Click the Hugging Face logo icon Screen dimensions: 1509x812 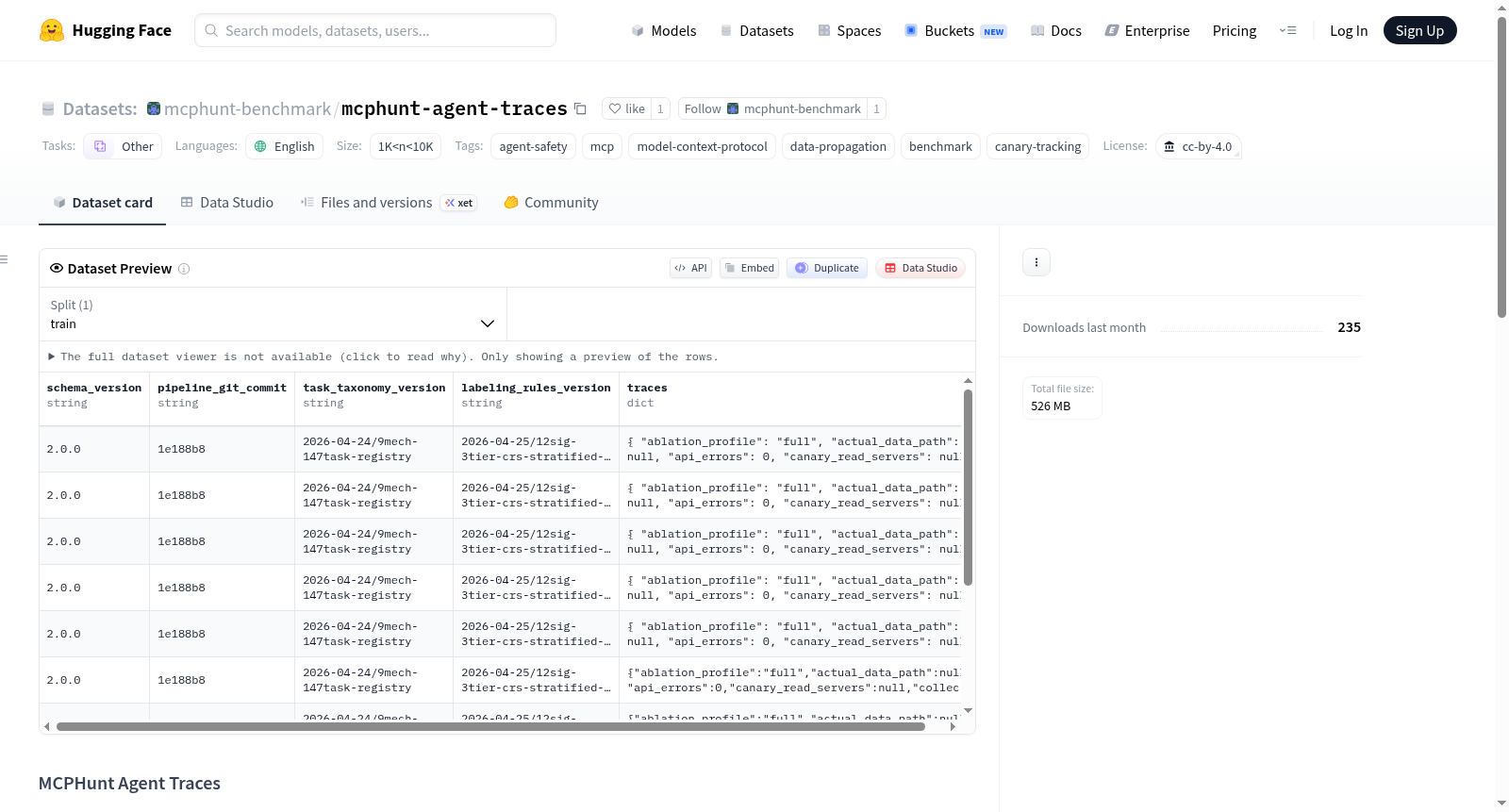click(x=51, y=30)
